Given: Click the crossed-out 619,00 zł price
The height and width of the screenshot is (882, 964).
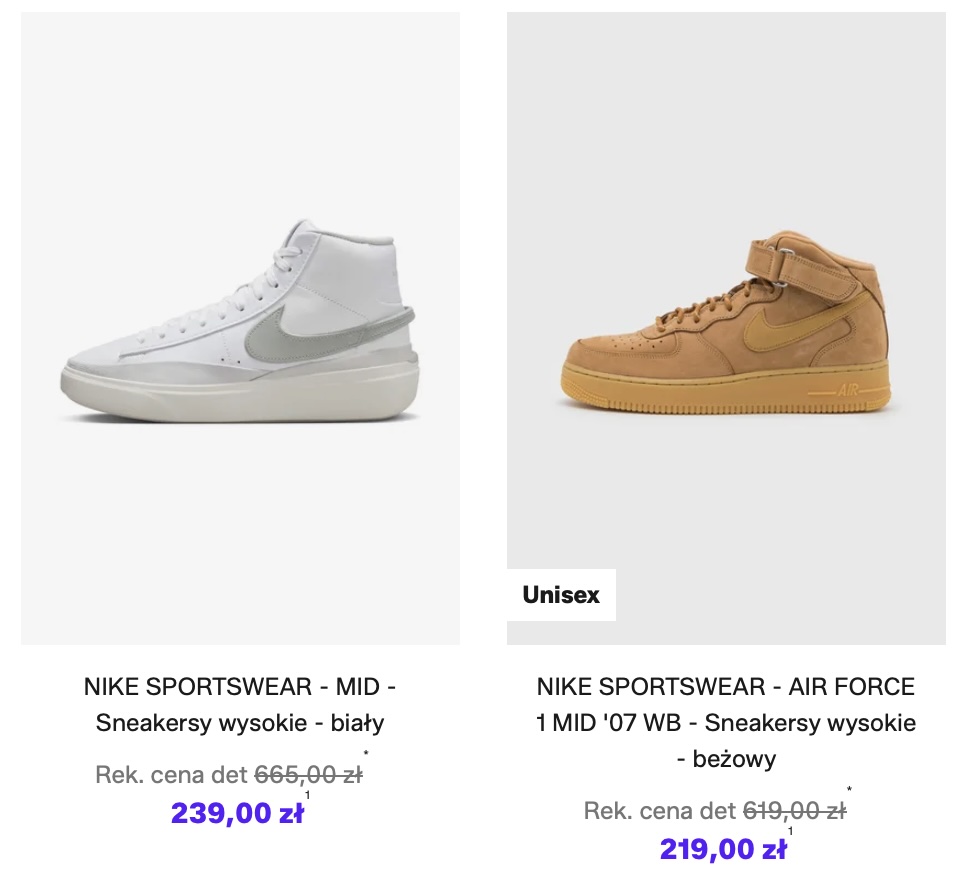Looking at the screenshot, I should point(794,811).
